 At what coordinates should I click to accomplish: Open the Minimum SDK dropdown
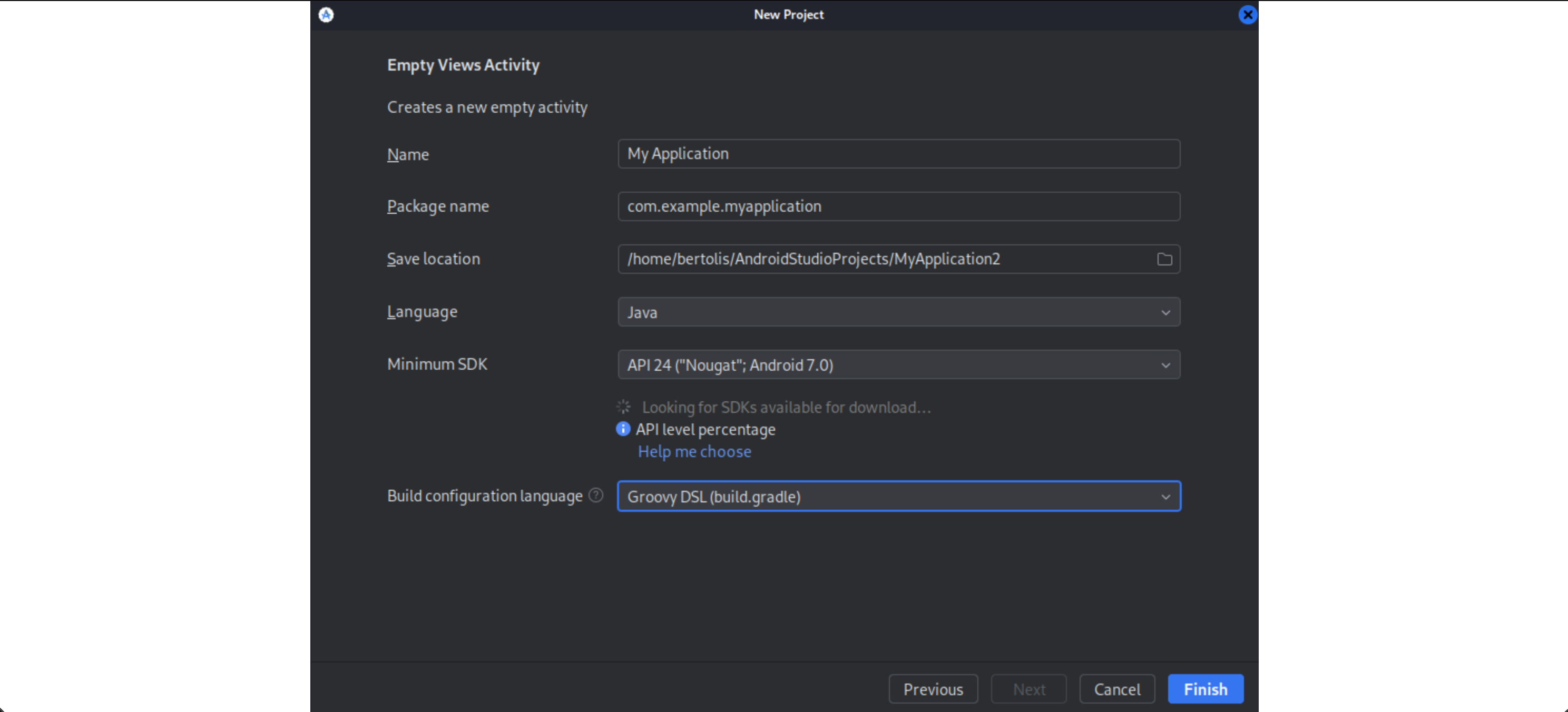[x=898, y=364]
